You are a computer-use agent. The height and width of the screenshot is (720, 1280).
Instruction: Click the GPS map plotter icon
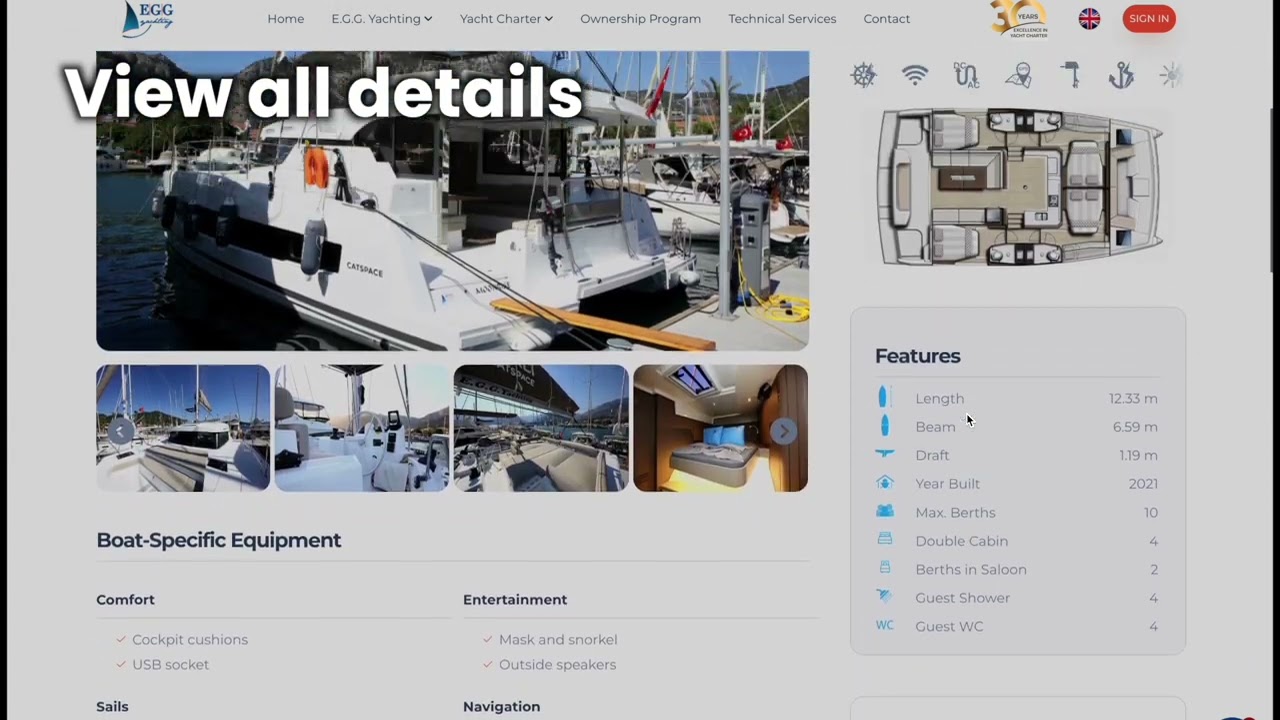click(x=1018, y=75)
